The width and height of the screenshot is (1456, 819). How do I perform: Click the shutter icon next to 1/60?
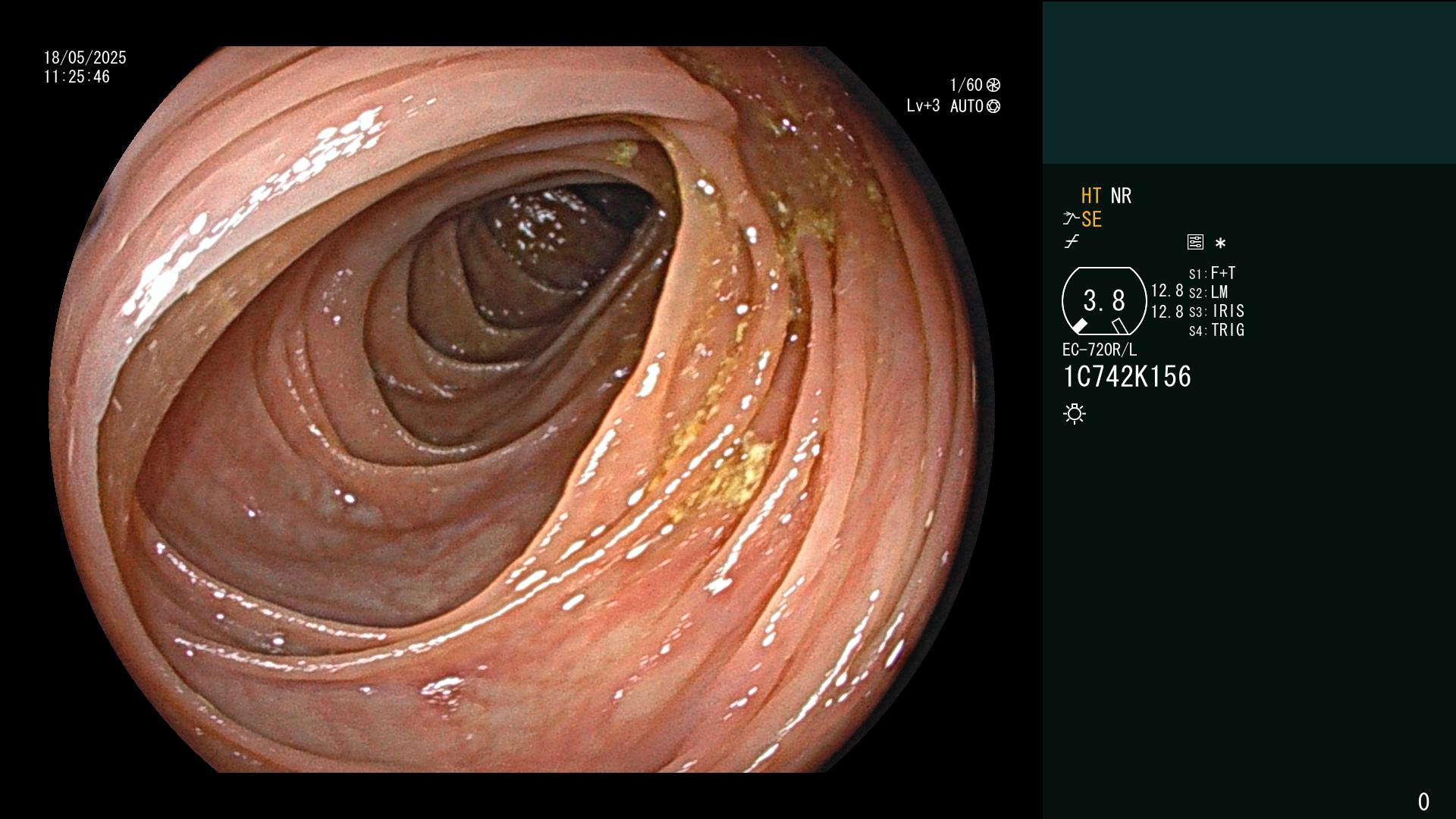pyautogui.click(x=993, y=85)
